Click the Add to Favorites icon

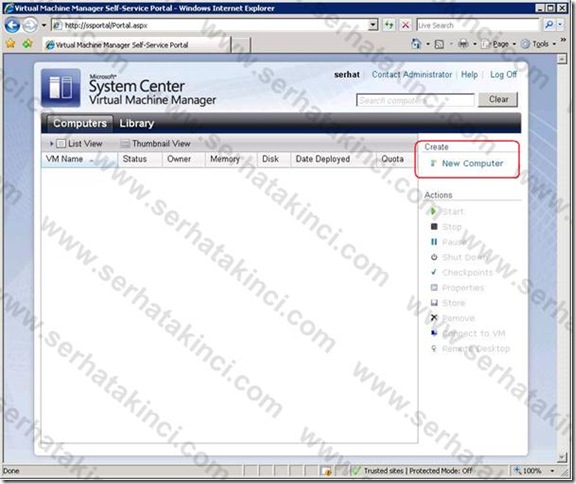(x=27, y=44)
